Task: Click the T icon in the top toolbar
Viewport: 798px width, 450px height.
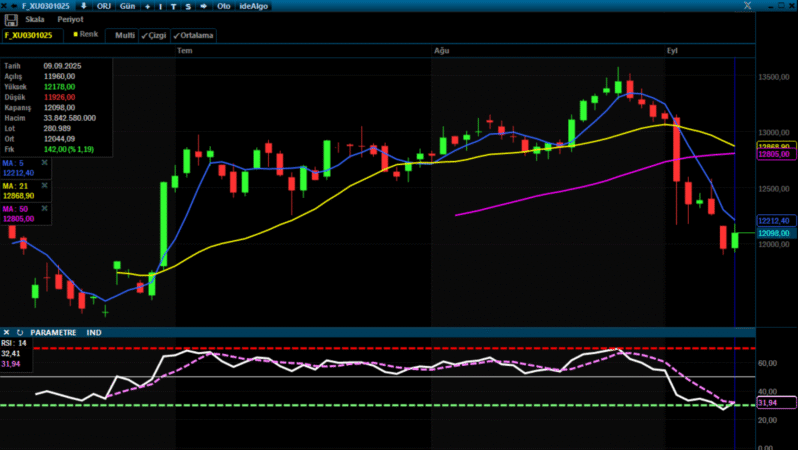Action: 174,6
